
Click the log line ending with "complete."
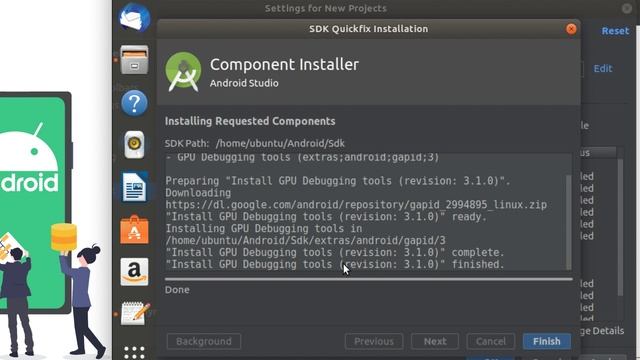(335, 253)
